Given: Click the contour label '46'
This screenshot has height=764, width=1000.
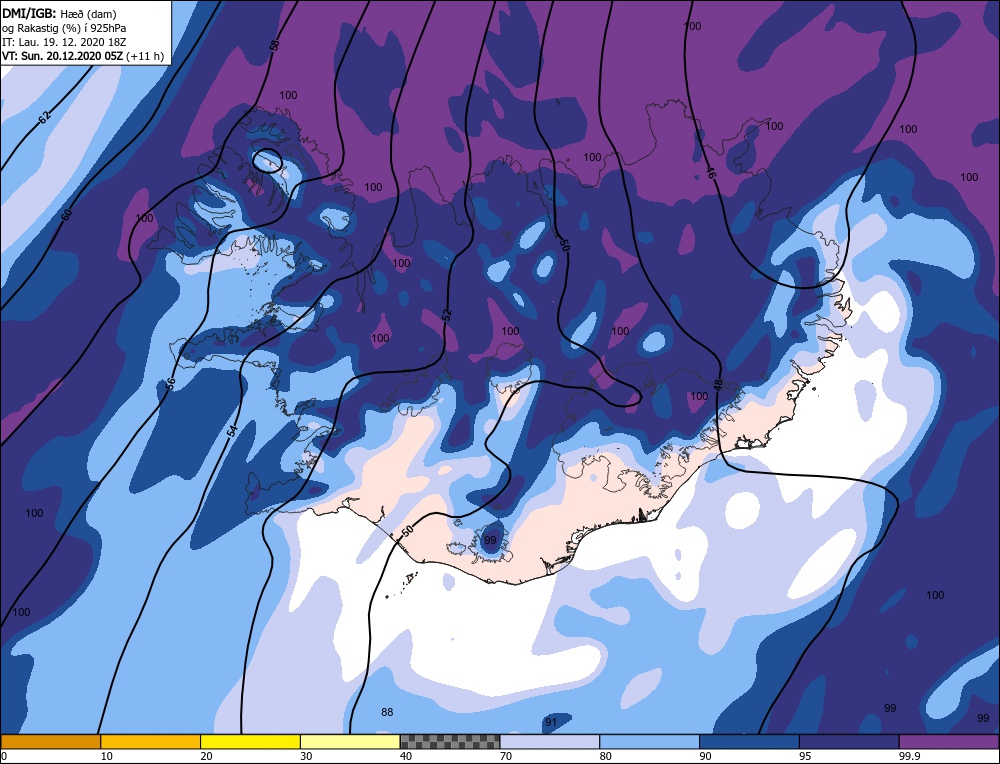Looking at the screenshot, I should [x=711, y=172].
